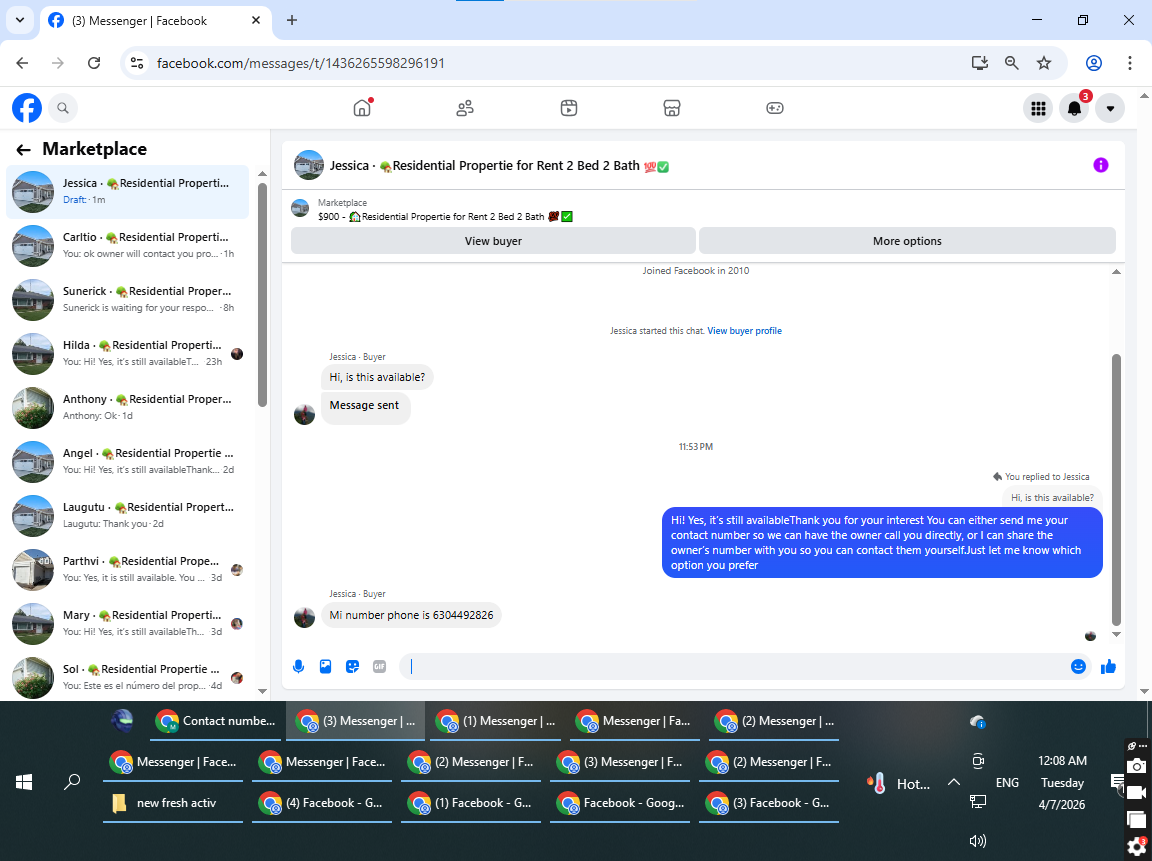Click the conversation list scrollbar
The width and height of the screenshot is (1152, 861).
click(262, 294)
